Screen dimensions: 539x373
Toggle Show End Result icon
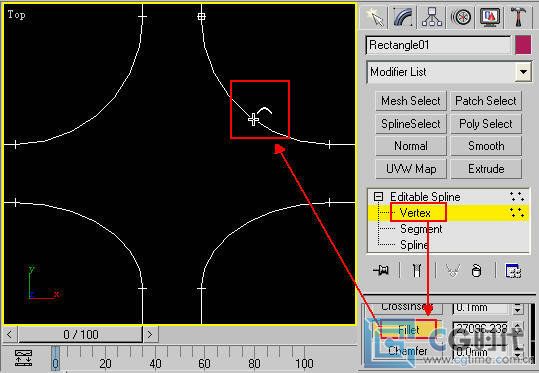click(417, 271)
